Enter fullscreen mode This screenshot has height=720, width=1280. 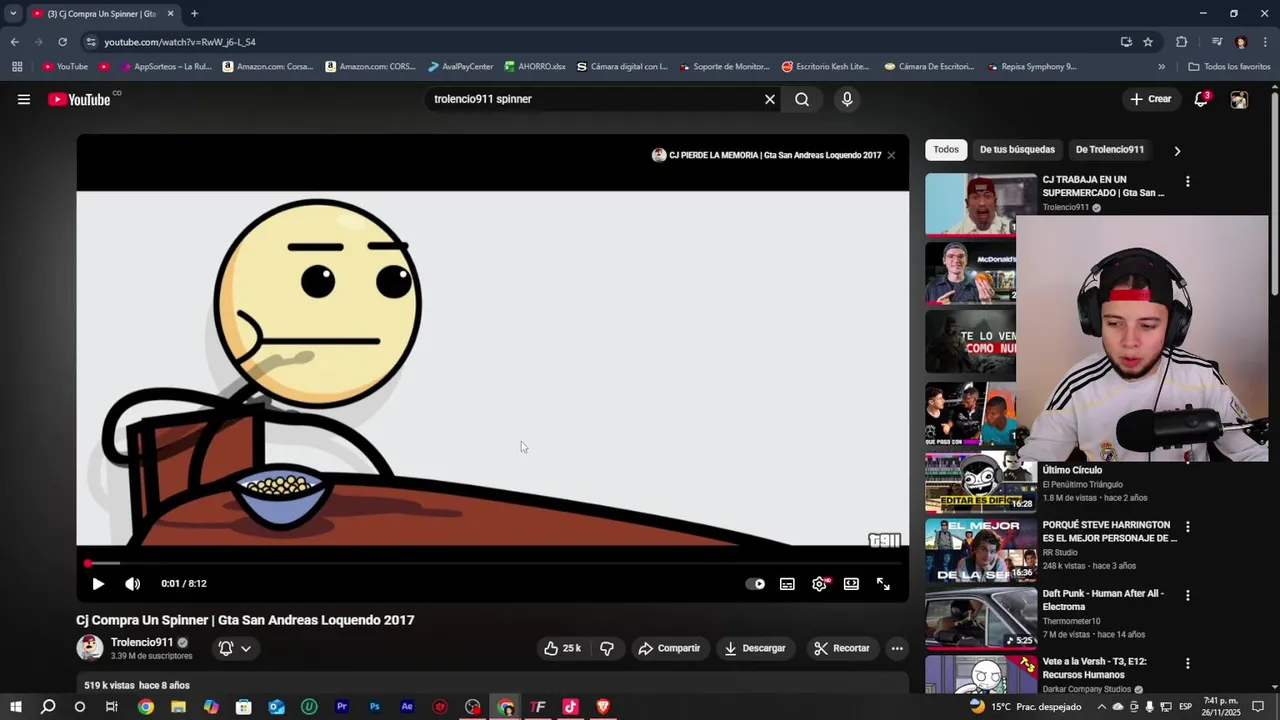pyautogui.click(x=883, y=584)
